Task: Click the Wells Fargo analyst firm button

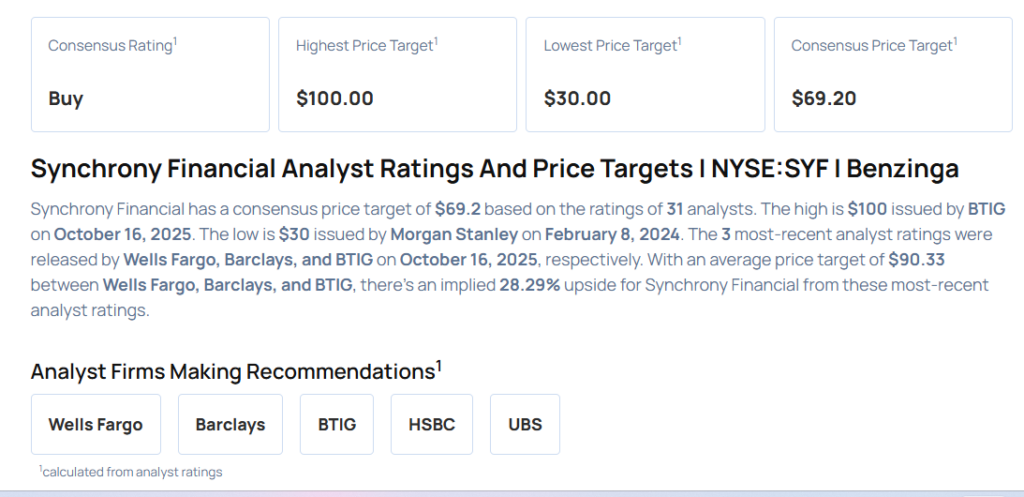Action: pyautogui.click(x=96, y=424)
